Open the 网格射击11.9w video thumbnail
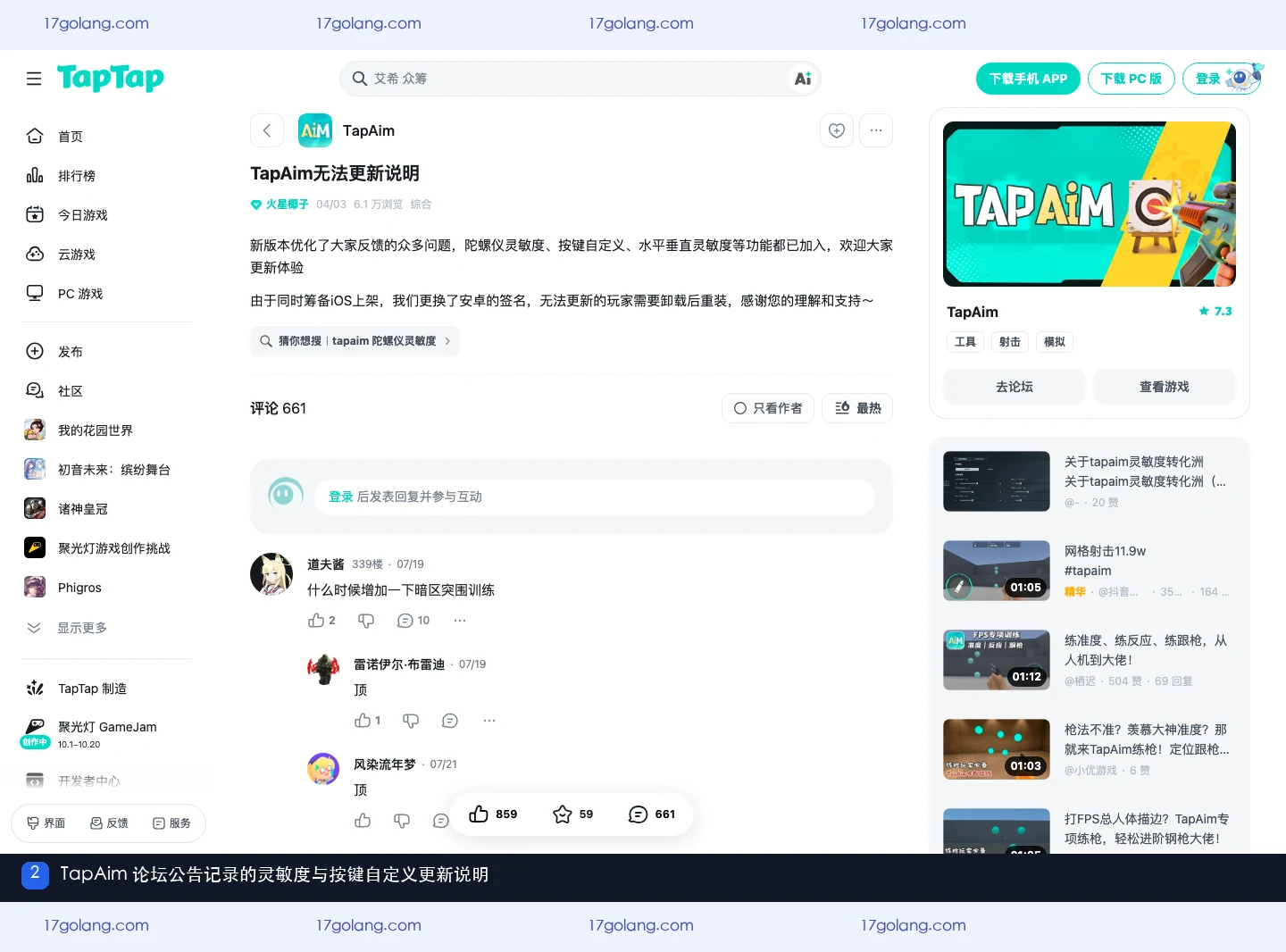The image size is (1286, 952). (x=997, y=571)
